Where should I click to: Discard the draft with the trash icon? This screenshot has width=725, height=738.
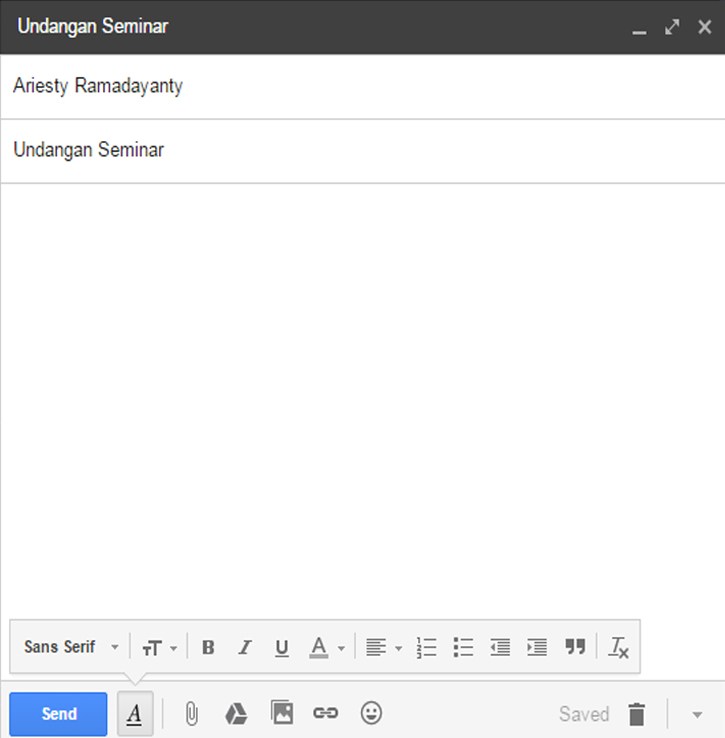pos(636,714)
